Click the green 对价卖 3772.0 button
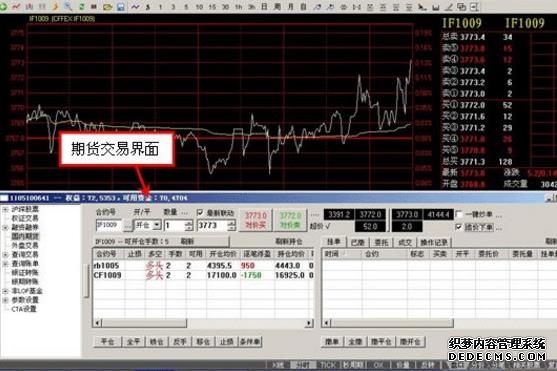Screen dimensions: 557x371 click(290, 220)
